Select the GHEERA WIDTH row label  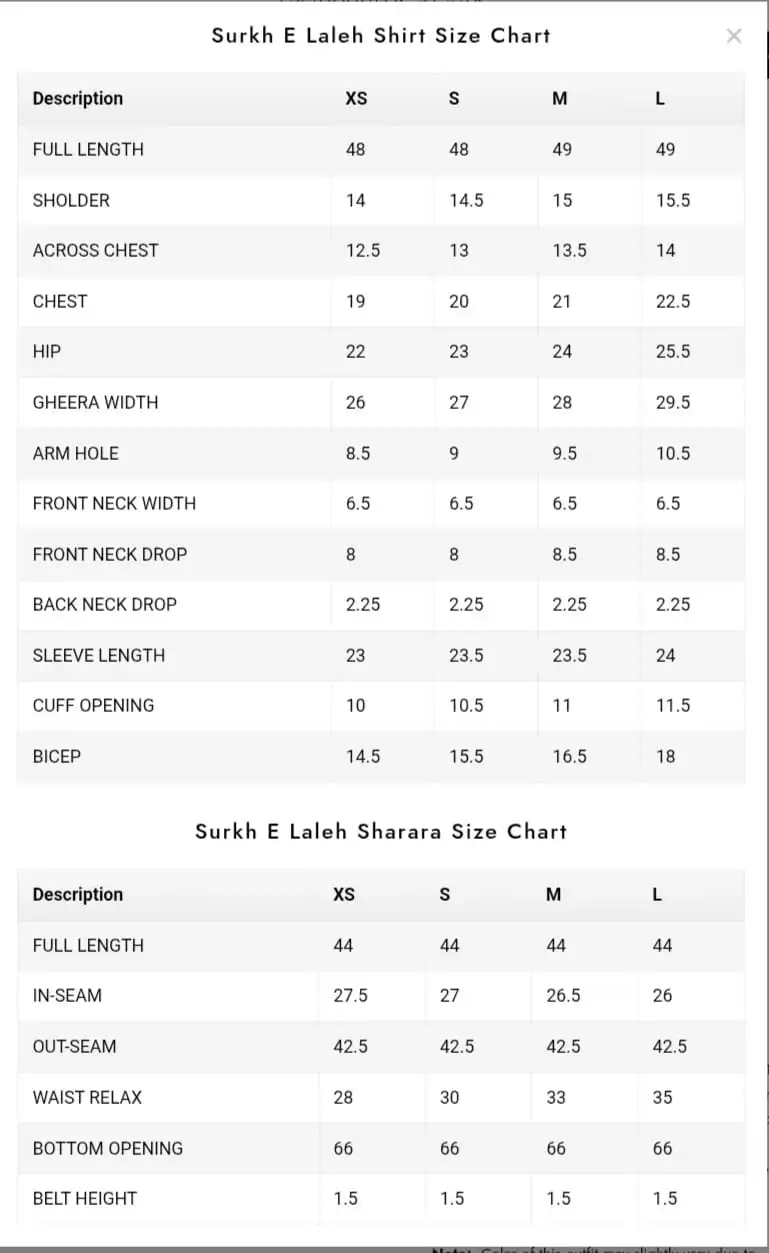[x=95, y=402]
